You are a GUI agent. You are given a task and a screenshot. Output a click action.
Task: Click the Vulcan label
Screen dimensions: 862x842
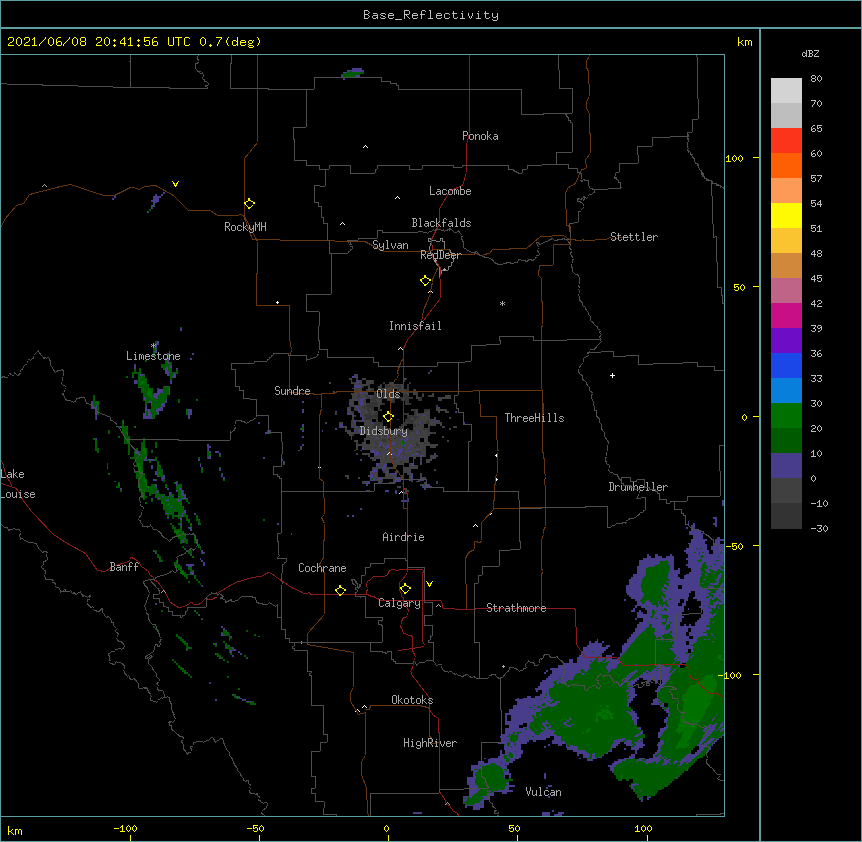pyautogui.click(x=543, y=792)
